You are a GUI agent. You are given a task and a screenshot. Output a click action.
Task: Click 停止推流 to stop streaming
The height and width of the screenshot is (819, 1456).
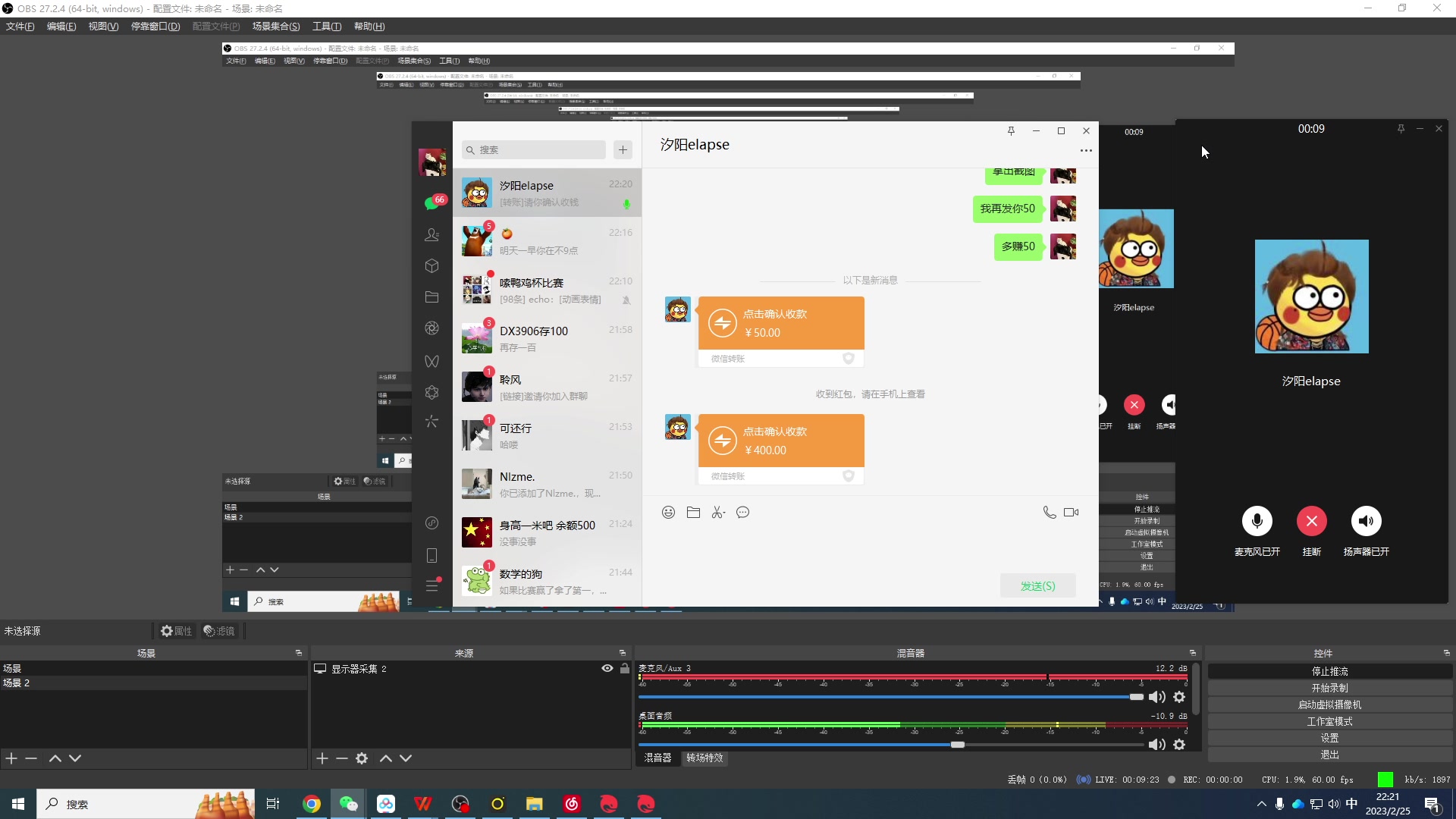tap(1329, 671)
